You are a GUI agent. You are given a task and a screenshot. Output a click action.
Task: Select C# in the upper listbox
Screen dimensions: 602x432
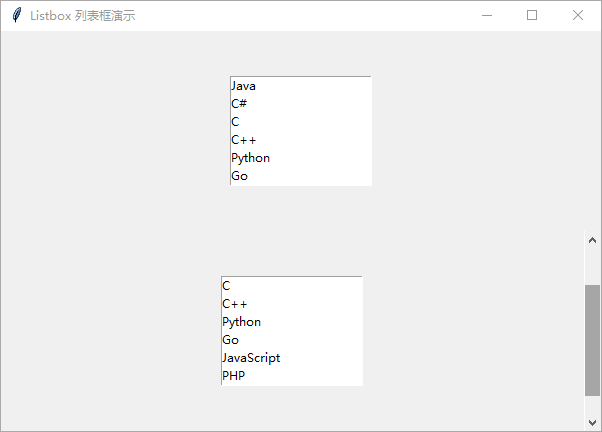301,104
